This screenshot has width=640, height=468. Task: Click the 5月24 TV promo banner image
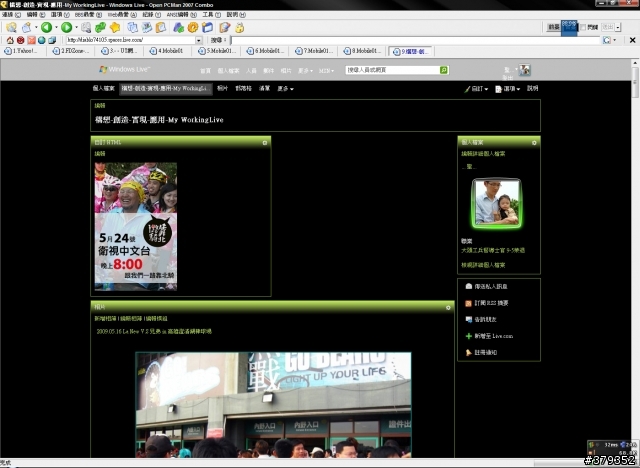(136, 226)
